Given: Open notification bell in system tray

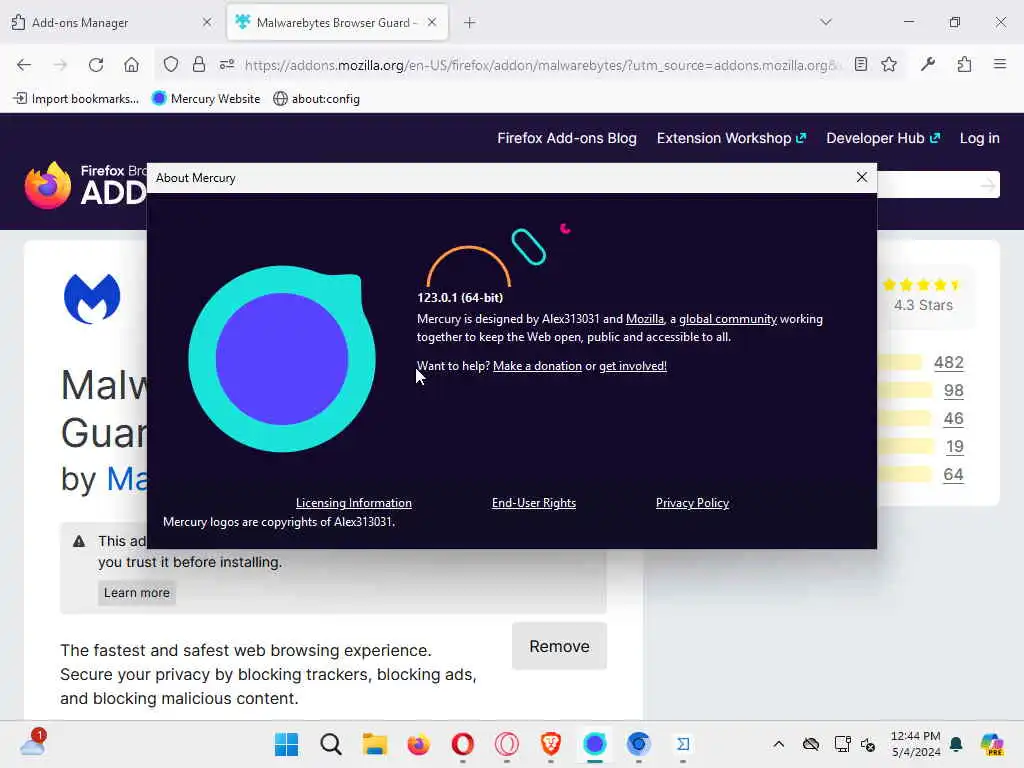Looking at the screenshot, I should click(956, 744).
